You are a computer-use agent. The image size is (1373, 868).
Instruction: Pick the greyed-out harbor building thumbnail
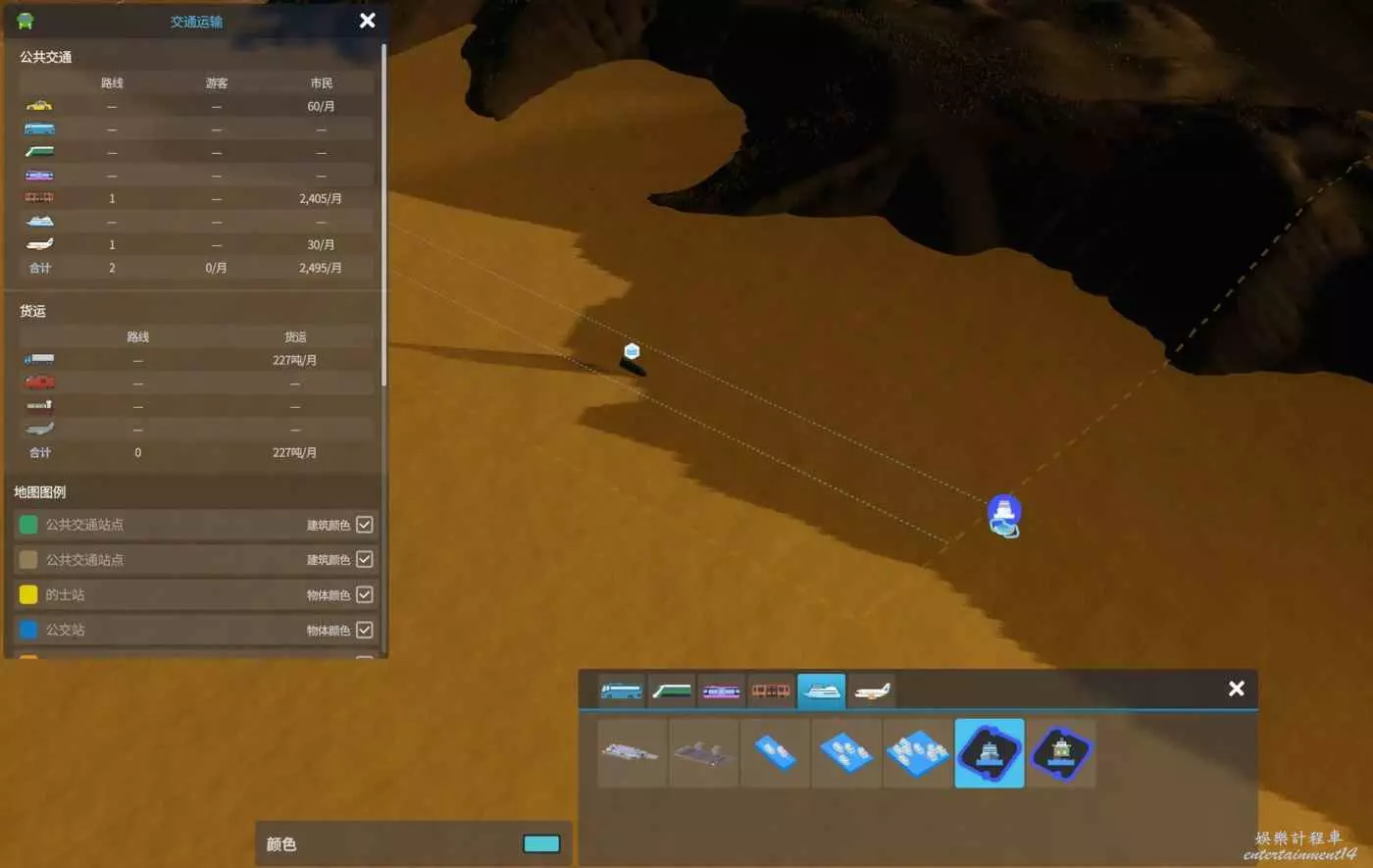click(x=703, y=753)
